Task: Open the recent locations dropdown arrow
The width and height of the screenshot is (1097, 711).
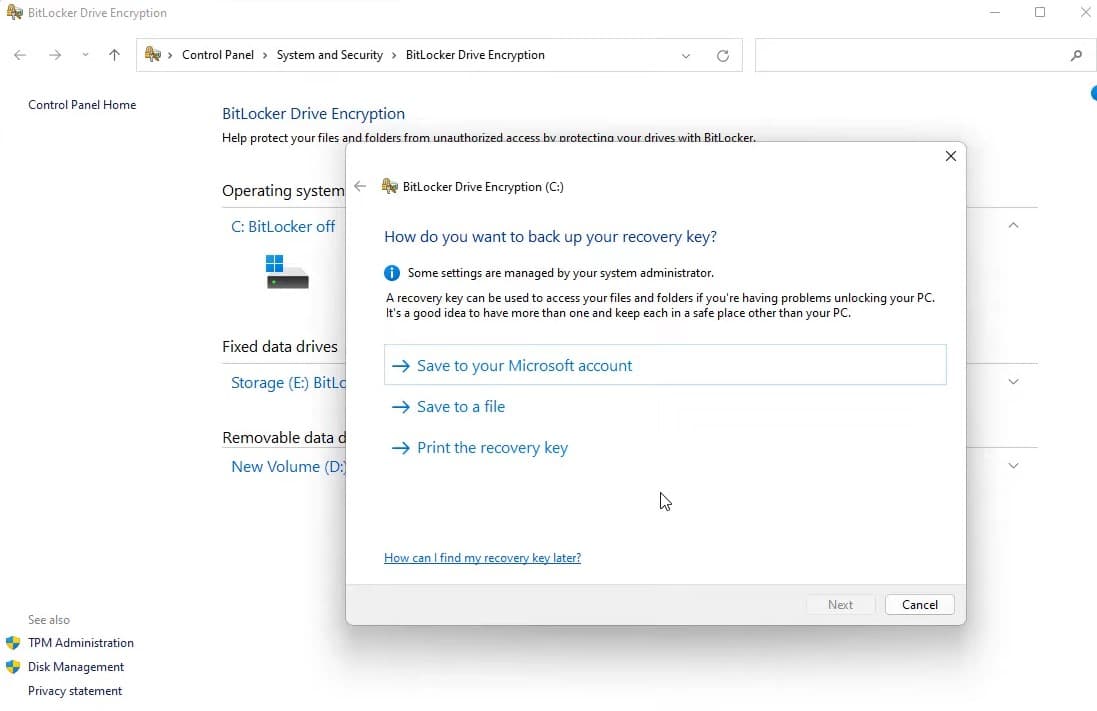Action: click(85, 56)
